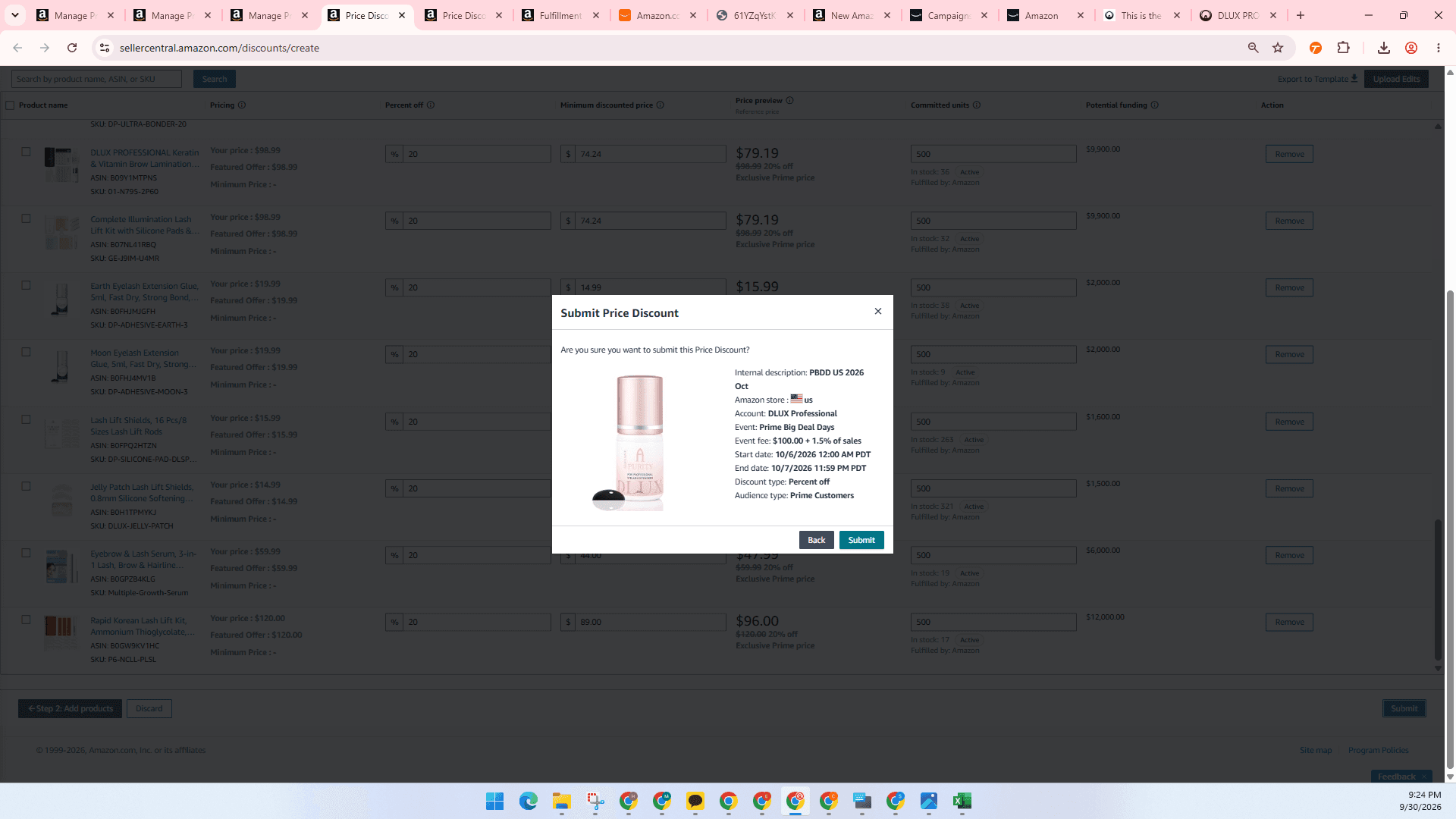Go back to Step 2: Add products
This screenshot has height=819, width=1456.
pyautogui.click(x=70, y=708)
